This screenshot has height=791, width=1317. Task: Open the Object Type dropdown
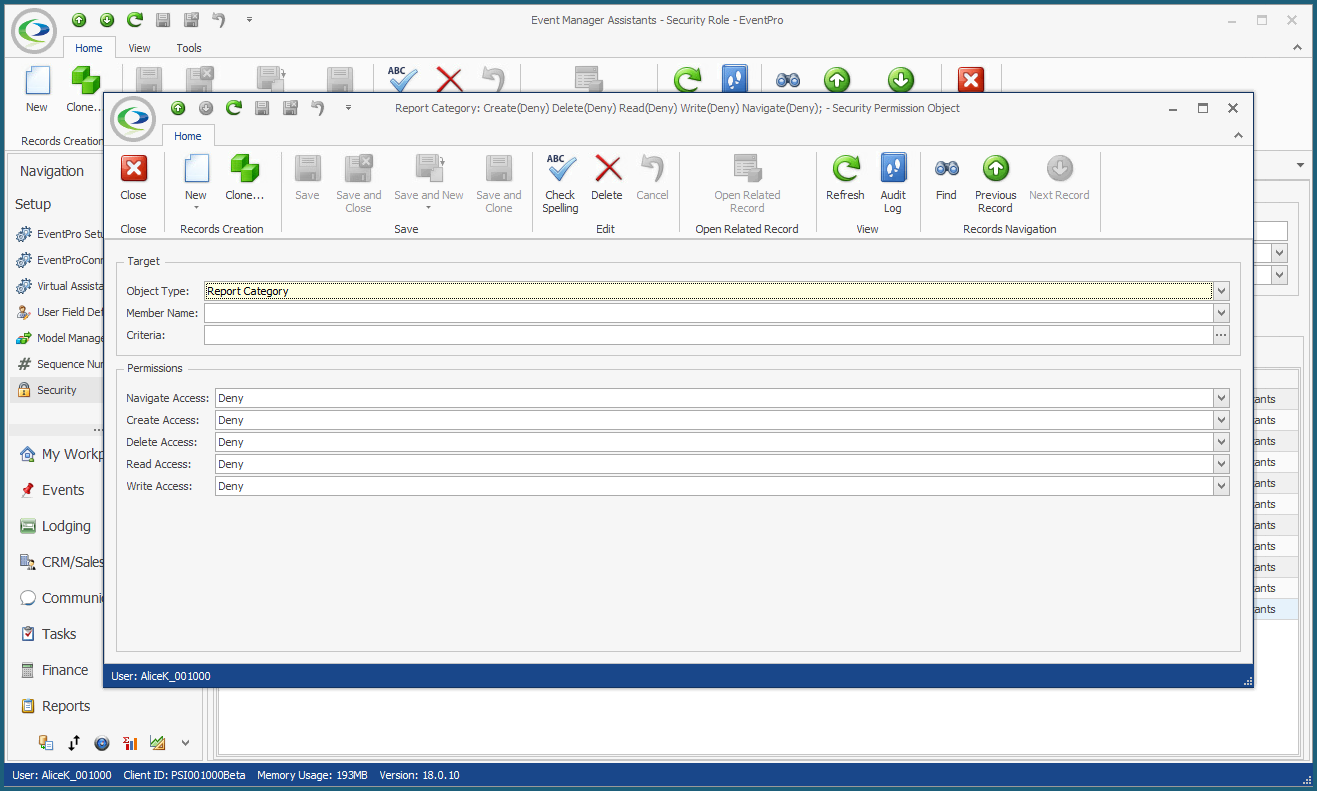1221,291
